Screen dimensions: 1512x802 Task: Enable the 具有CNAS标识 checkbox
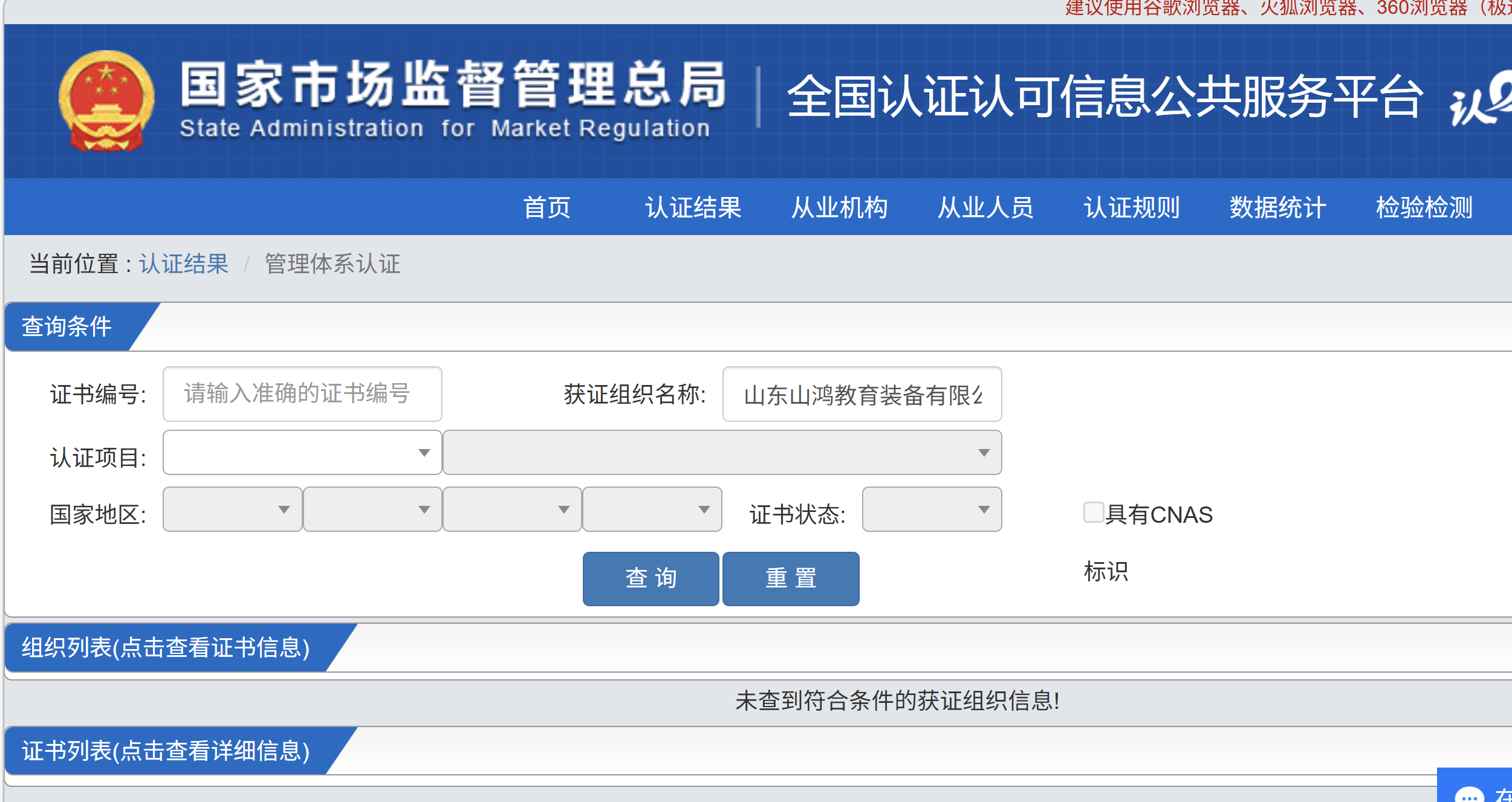click(1093, 512)
